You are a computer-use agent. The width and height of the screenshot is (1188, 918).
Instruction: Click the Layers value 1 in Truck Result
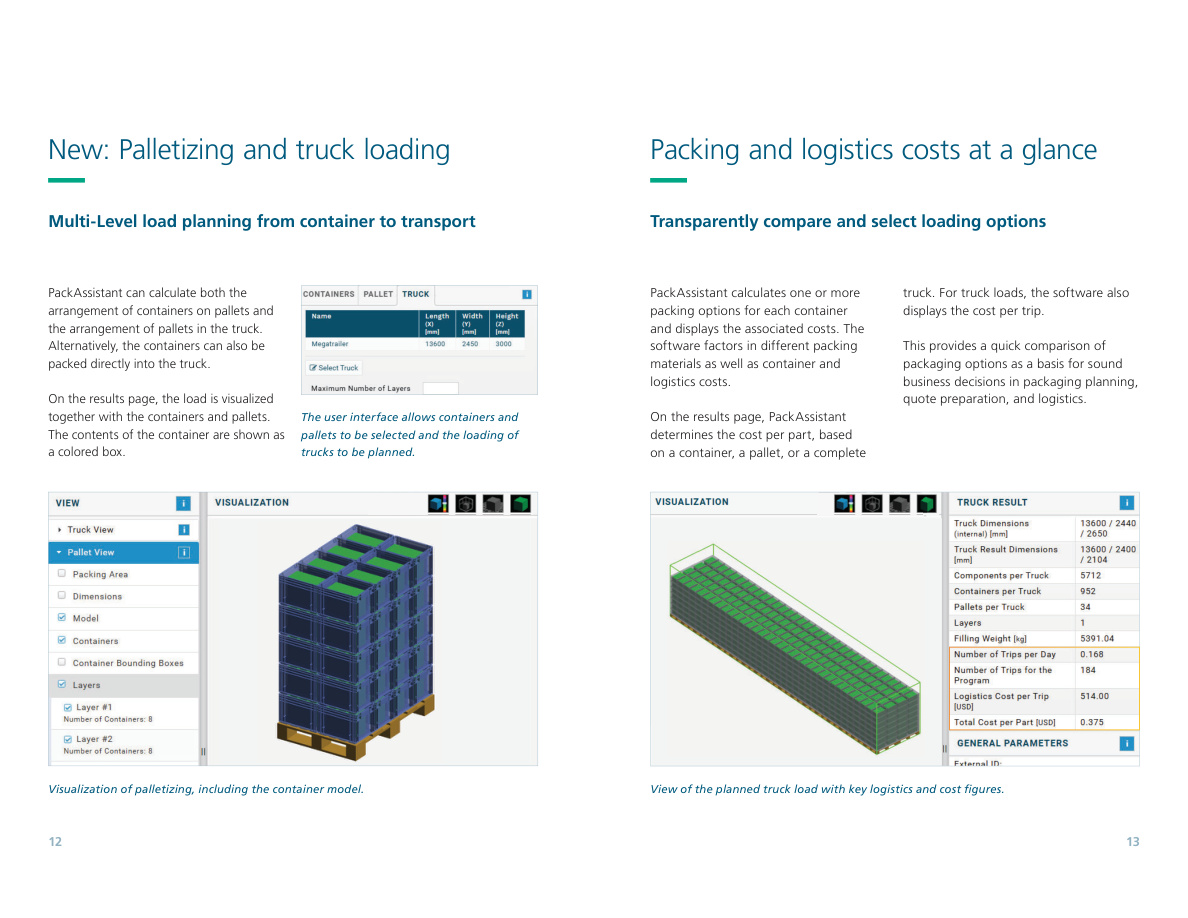pos(1083,623)
